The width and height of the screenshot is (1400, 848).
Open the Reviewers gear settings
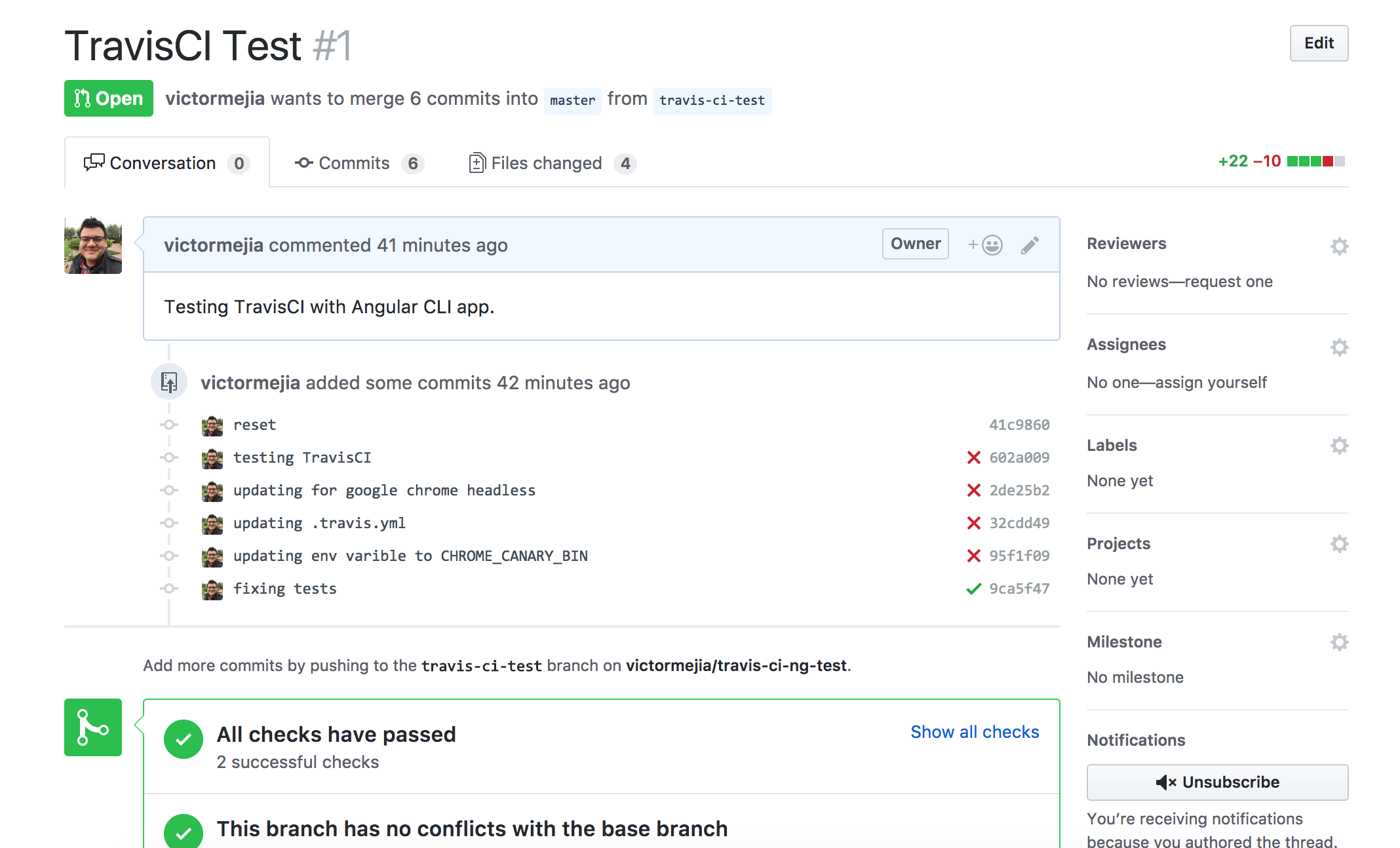pyautogui.click(x=1339, y=246)
